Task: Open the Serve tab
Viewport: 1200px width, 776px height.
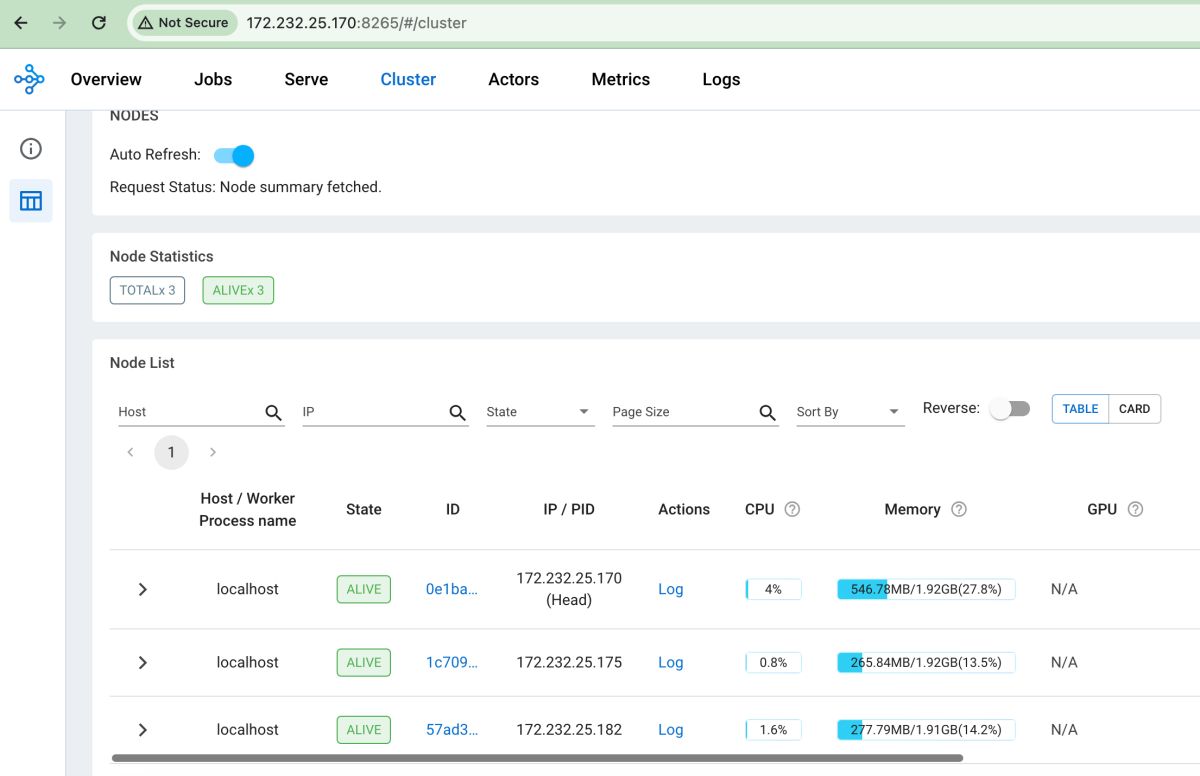Action: point(306,79)
